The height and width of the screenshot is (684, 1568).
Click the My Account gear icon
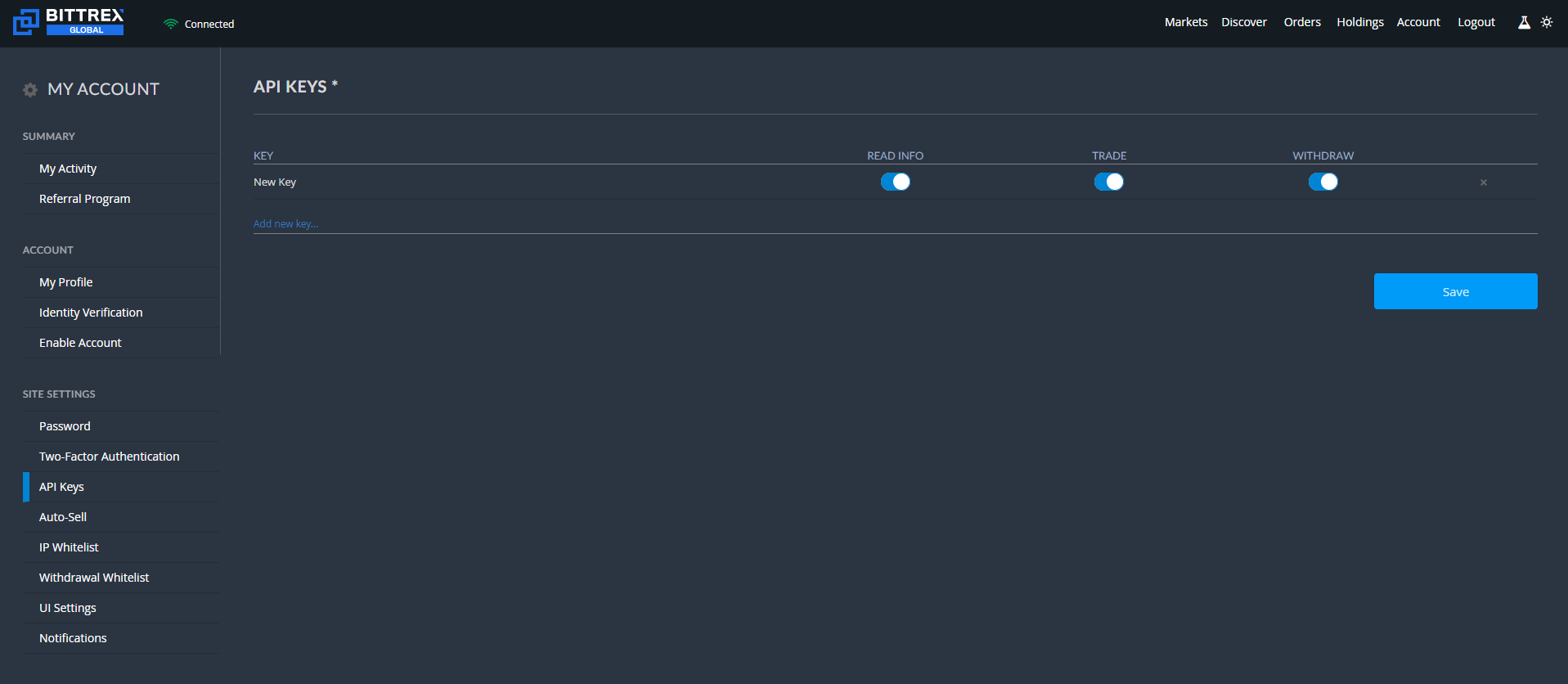tap(30, 90)
